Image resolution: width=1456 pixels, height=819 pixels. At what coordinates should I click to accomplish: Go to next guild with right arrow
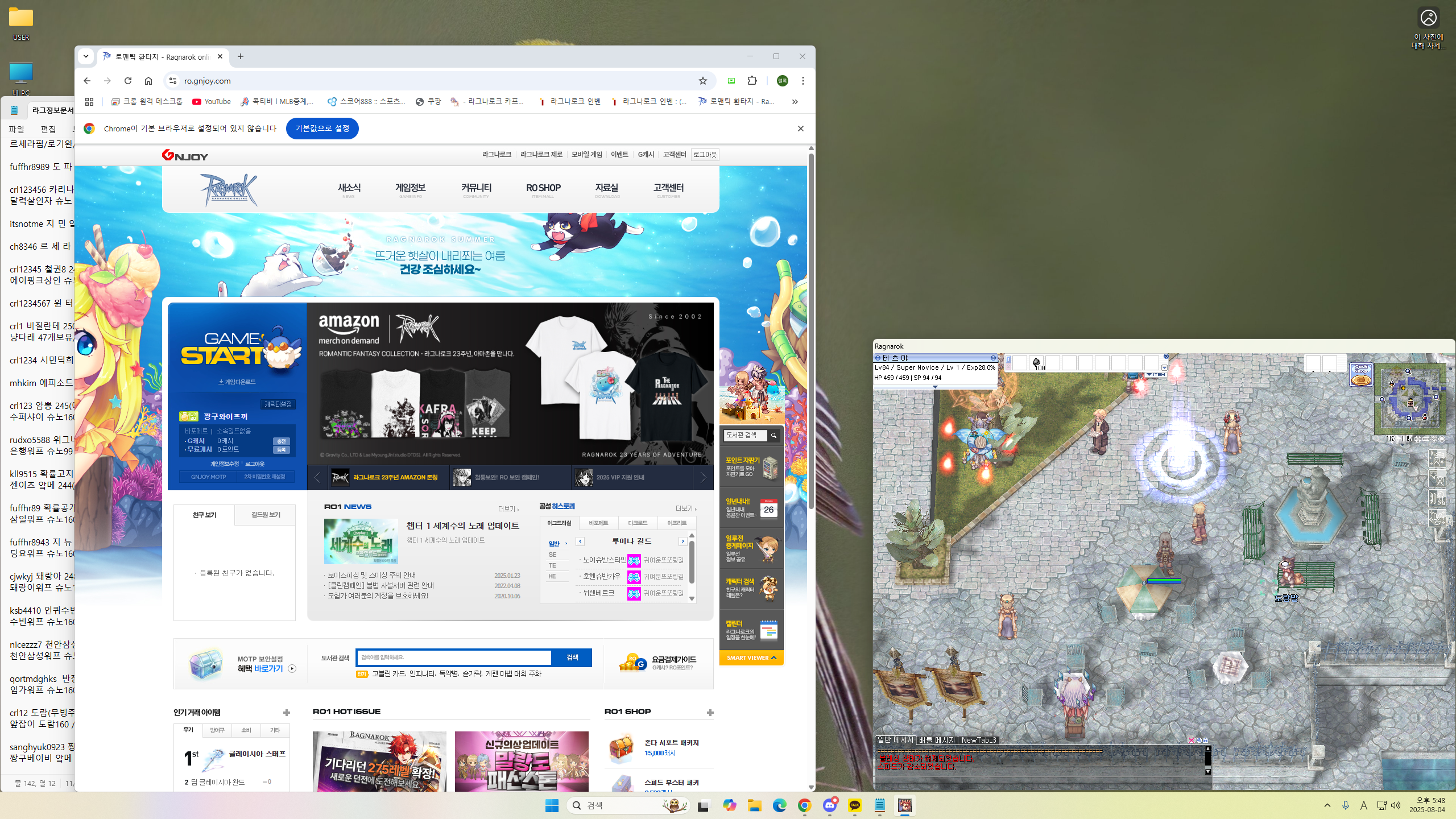(x=682, y=541)
